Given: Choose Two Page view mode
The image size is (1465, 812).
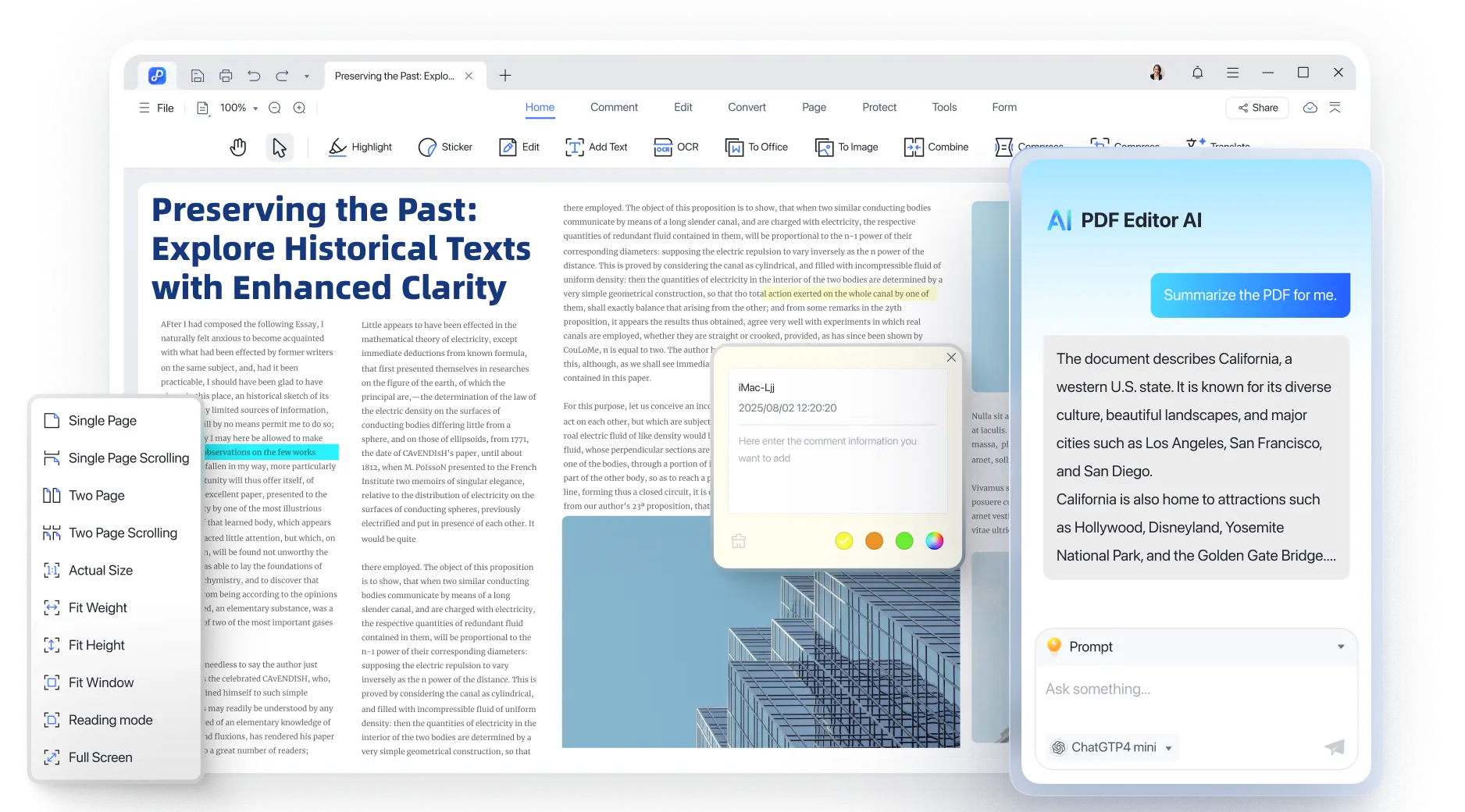Looking at the screenshot, I should point(117,496).
